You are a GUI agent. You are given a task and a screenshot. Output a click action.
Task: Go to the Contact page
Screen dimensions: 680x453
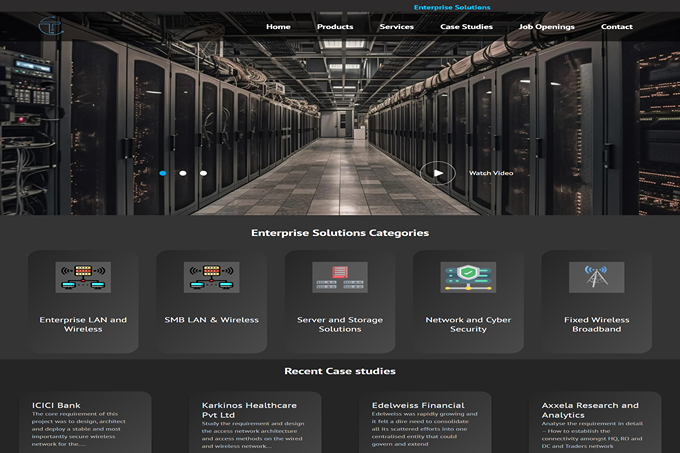coord(616,27)
